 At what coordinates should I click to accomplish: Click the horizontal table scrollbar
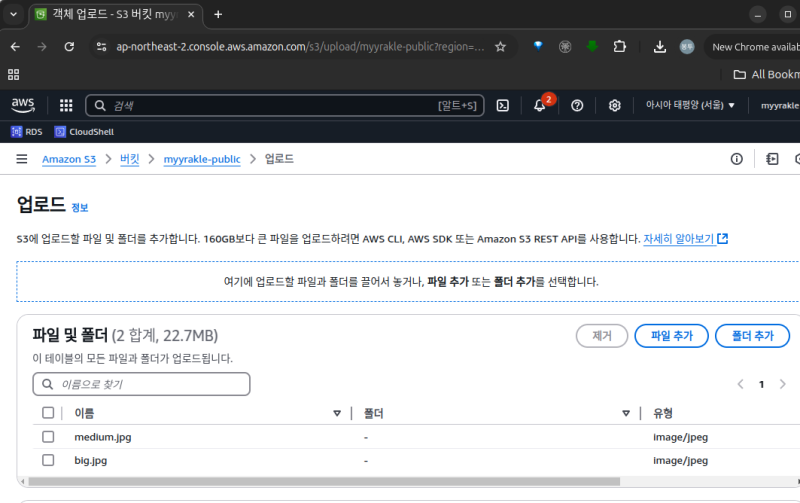324,482
